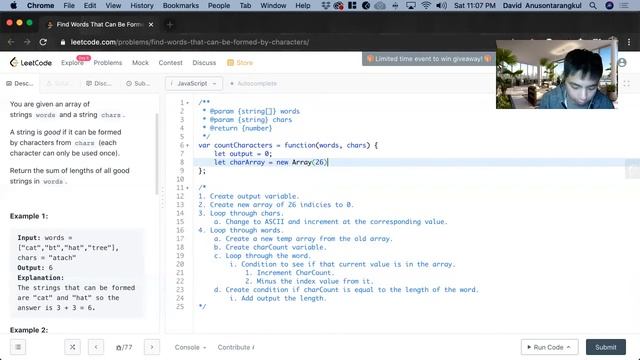Image resolution: width=640 pixels, height=360 pixels.
Task: Open the Window menu
Action: click(273, 5)
